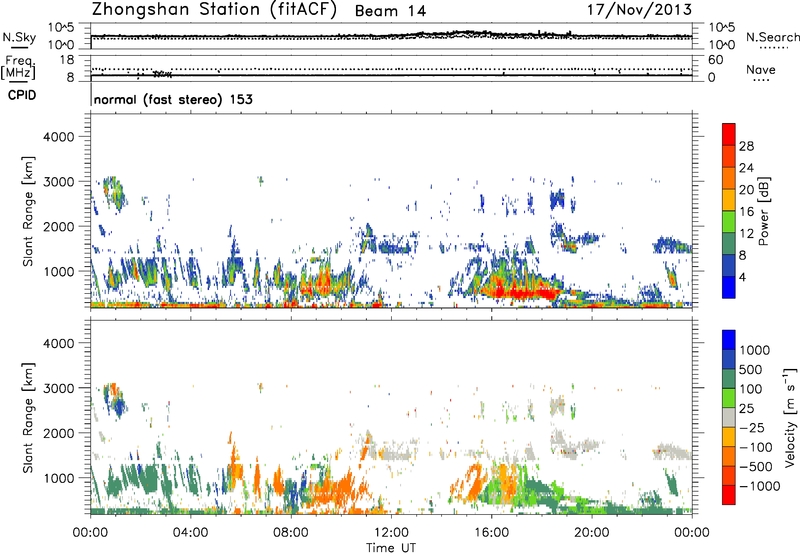800x554 pixels.
Task: Click the 'Time UT' axis label
Action: click(391, 547)
